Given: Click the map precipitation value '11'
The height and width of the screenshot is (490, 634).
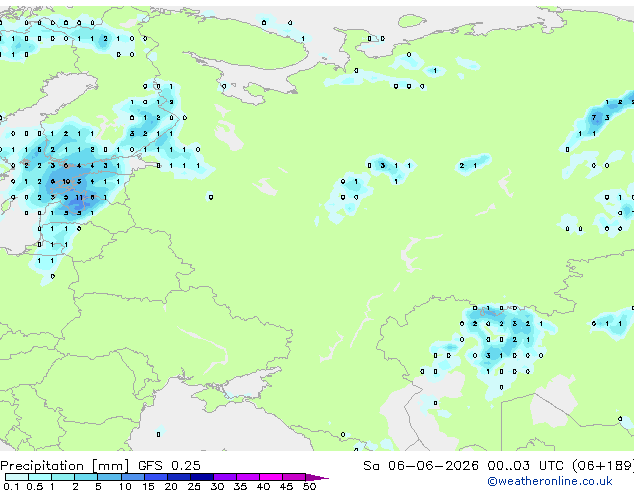Looking at the screenshot, I should pyautogui.click(x=79, y=197).
